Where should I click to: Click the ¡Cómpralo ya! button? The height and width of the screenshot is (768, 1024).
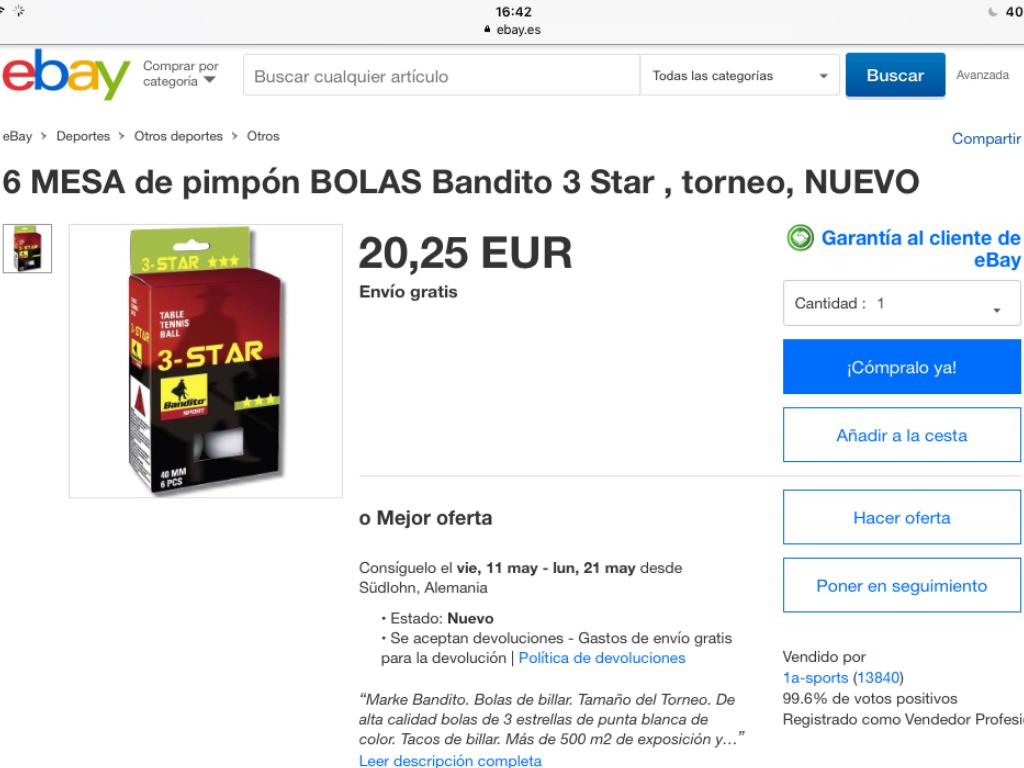(901, 367)
